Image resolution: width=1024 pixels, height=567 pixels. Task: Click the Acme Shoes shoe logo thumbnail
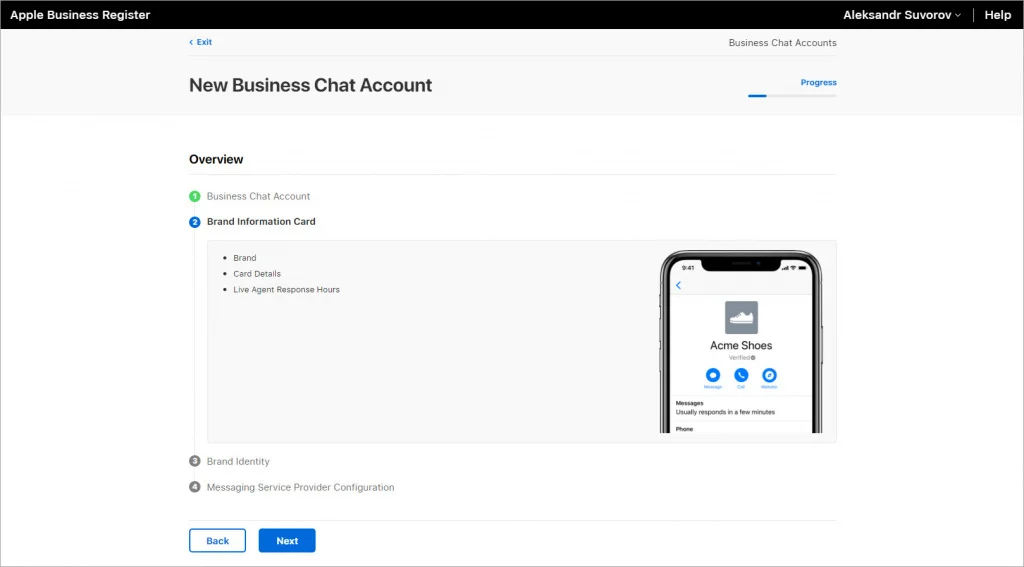click(x=741, y=317)
